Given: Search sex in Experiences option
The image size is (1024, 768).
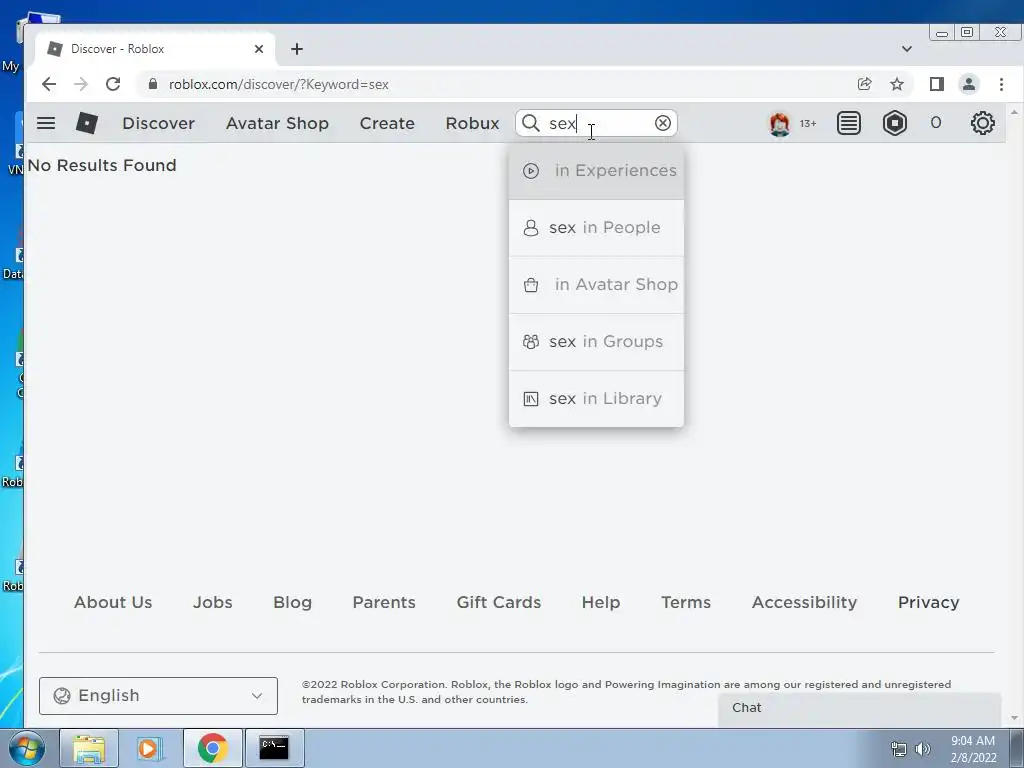Looking at the screenshot, I should 596,170.
